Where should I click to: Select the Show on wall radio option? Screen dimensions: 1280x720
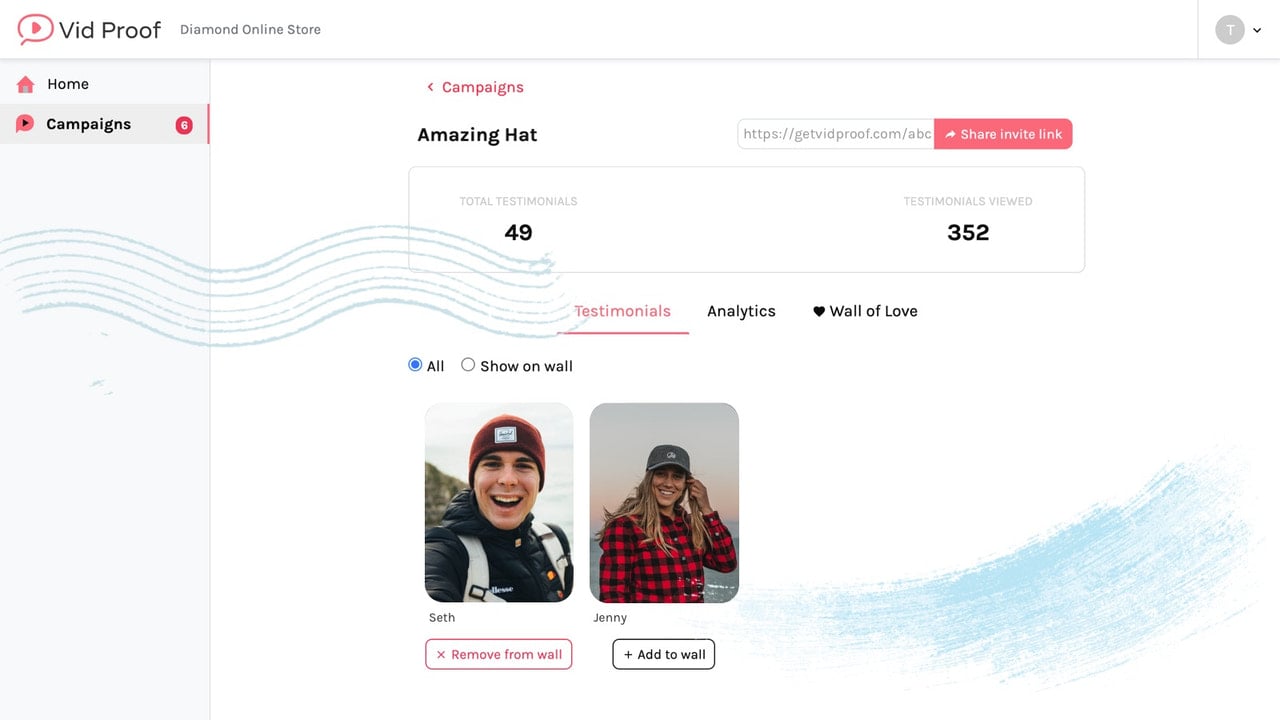pyautogui.click(x=468, y=365)
